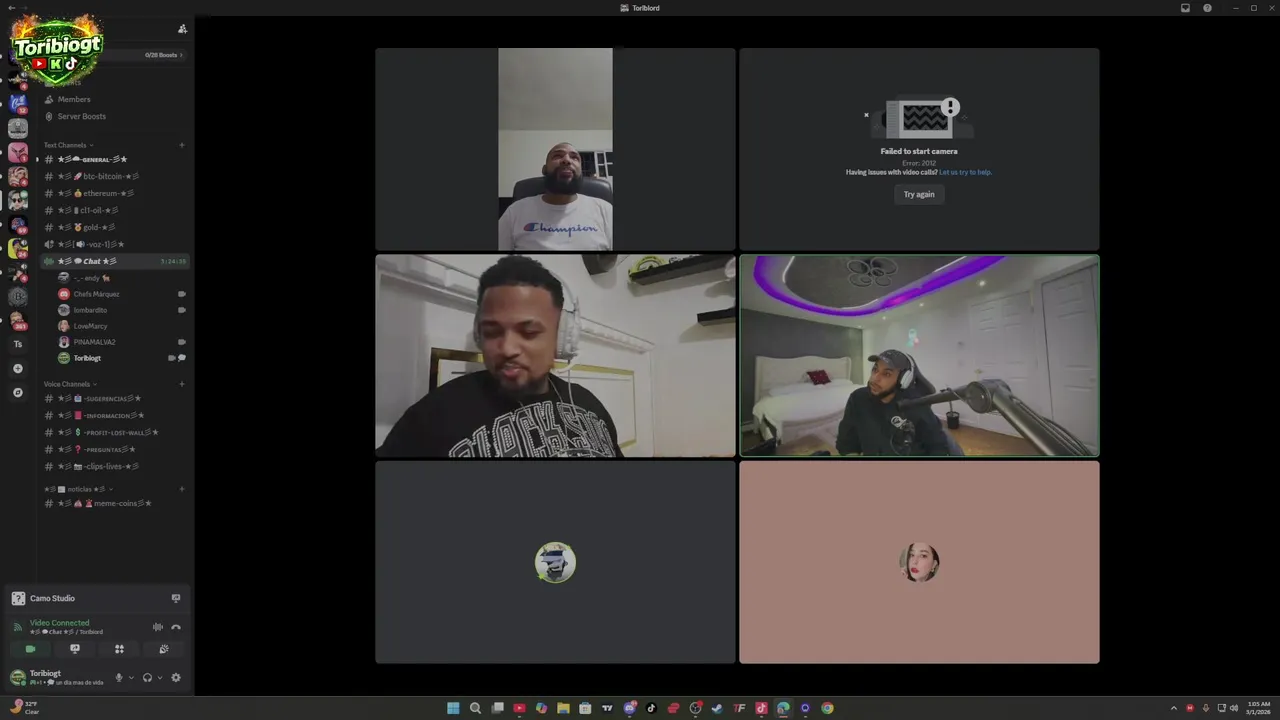Open Discord inbox icon in title bar
1280x720 pixels.
(1185, 8)
